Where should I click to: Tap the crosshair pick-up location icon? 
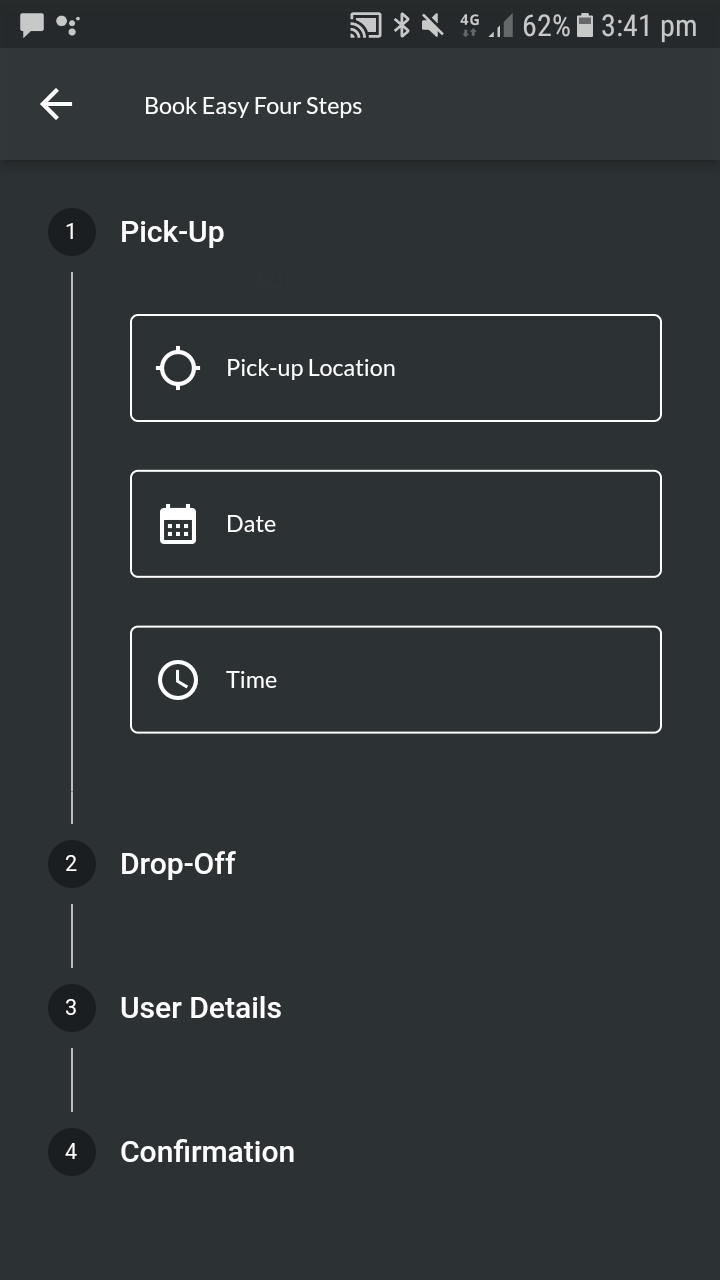point(178,368)
